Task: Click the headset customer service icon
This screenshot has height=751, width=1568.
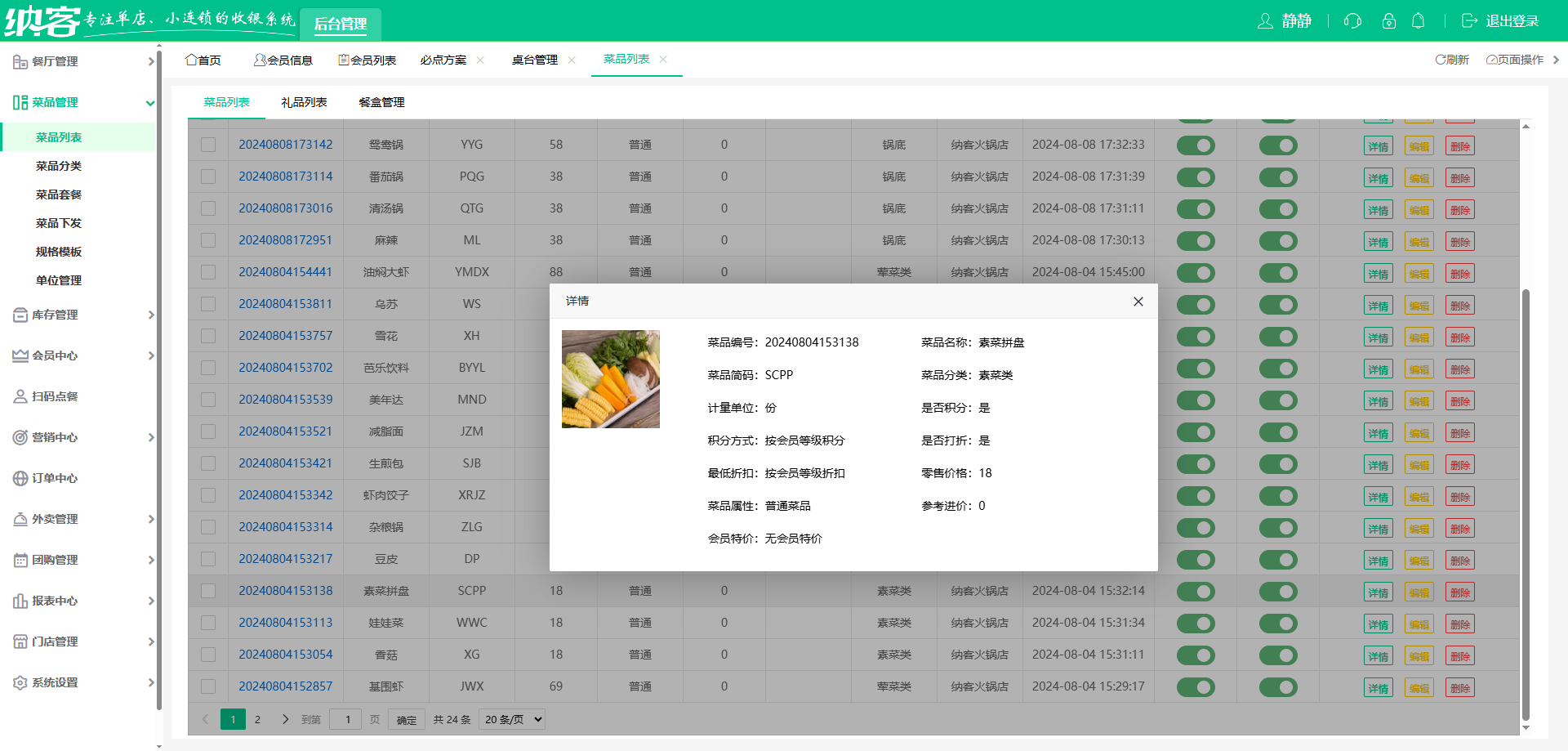Action: (1352, 21)
